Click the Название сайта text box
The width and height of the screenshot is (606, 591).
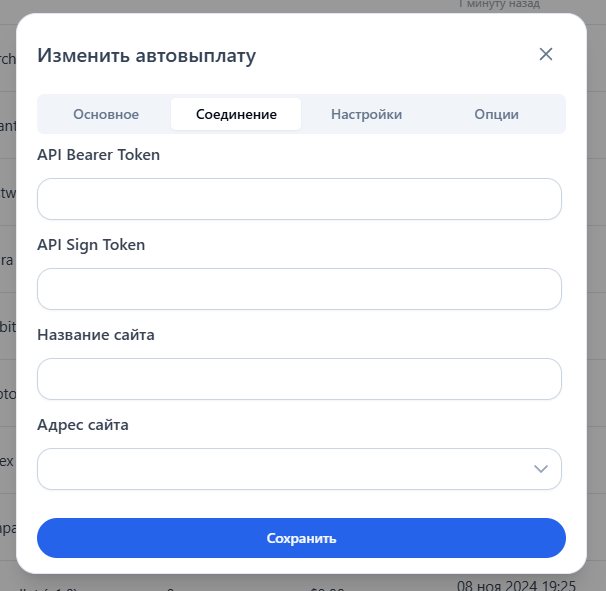point(299,379)
